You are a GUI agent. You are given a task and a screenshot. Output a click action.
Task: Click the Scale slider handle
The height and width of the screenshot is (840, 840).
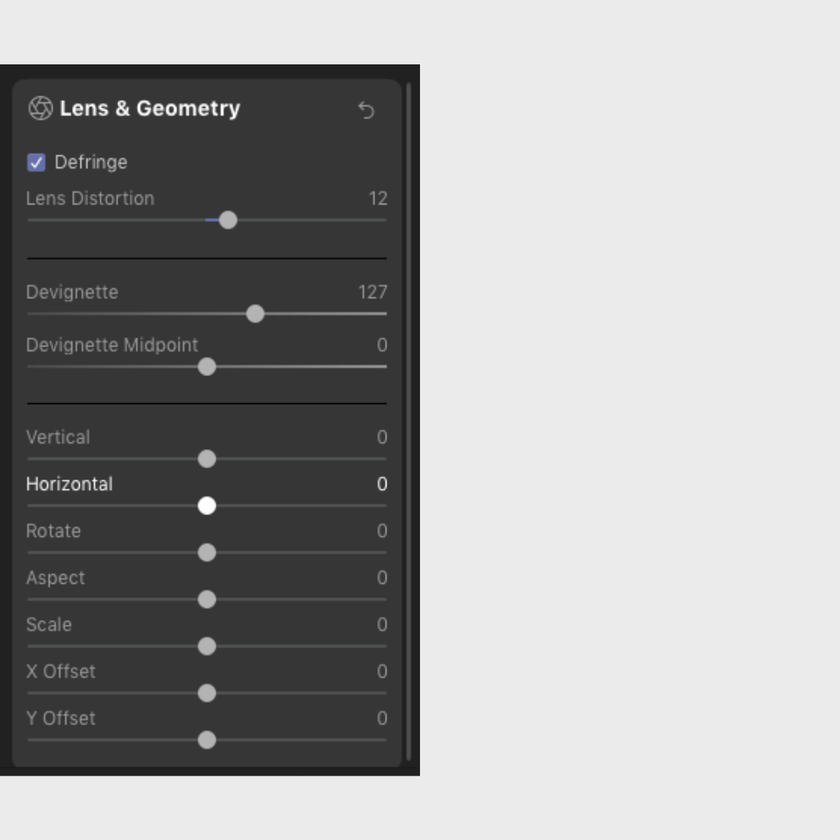point(207,647)
